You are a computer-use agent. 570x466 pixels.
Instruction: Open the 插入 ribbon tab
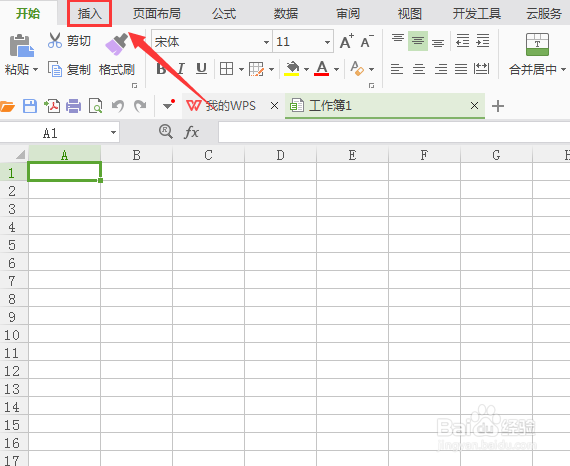pyautogui.click(x=89, y=13)
